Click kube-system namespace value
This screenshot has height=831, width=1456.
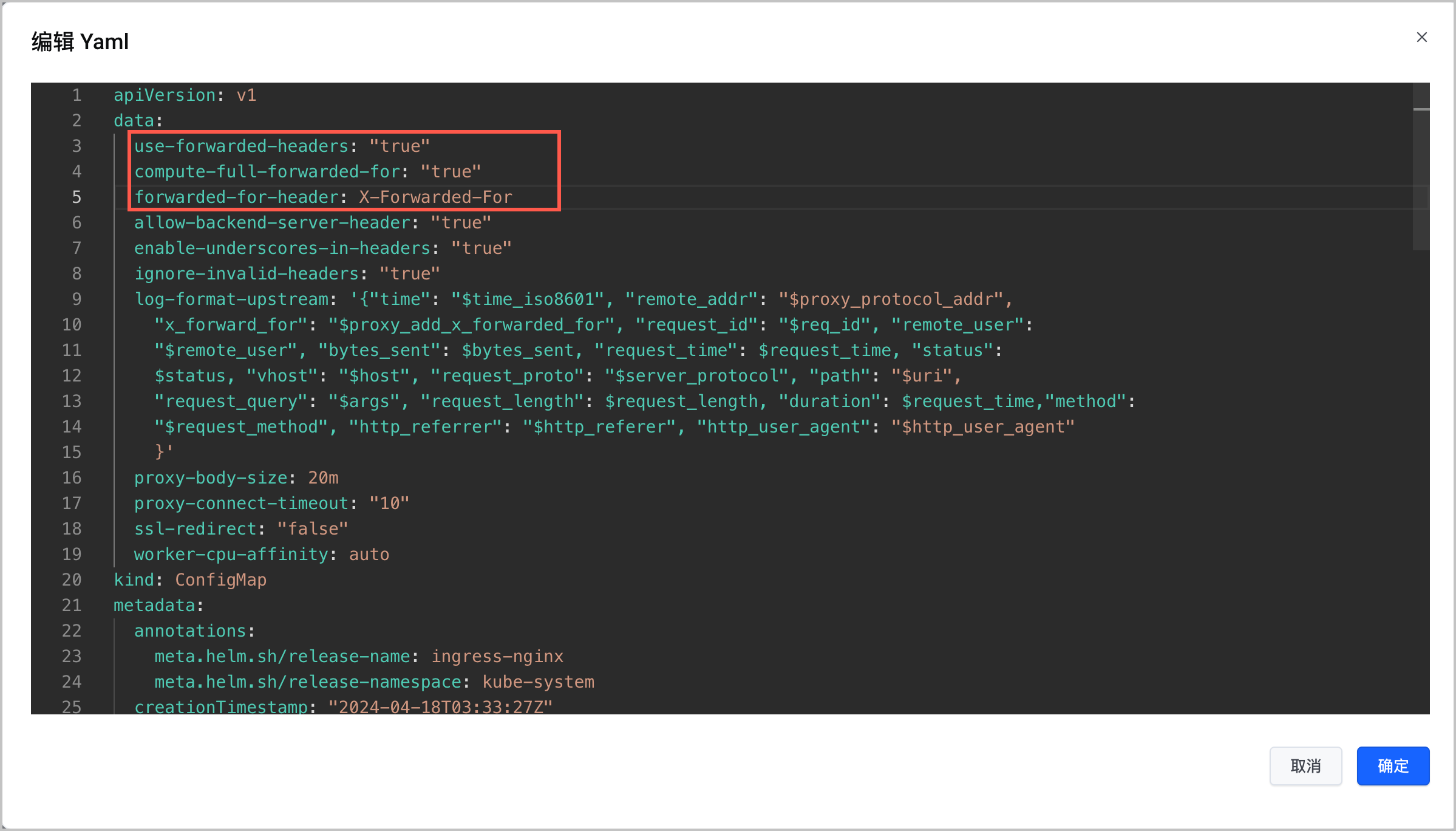[x=539, y=682]
